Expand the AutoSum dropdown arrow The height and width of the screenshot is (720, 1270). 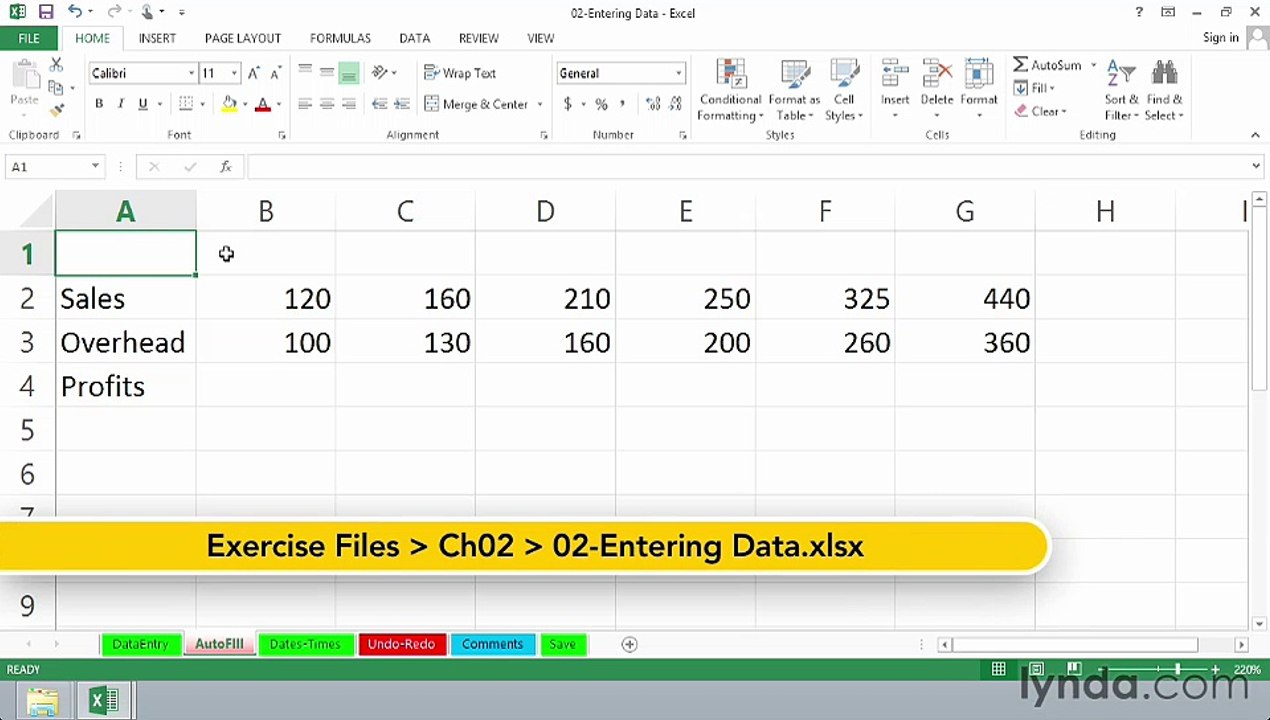(1094, 65)
